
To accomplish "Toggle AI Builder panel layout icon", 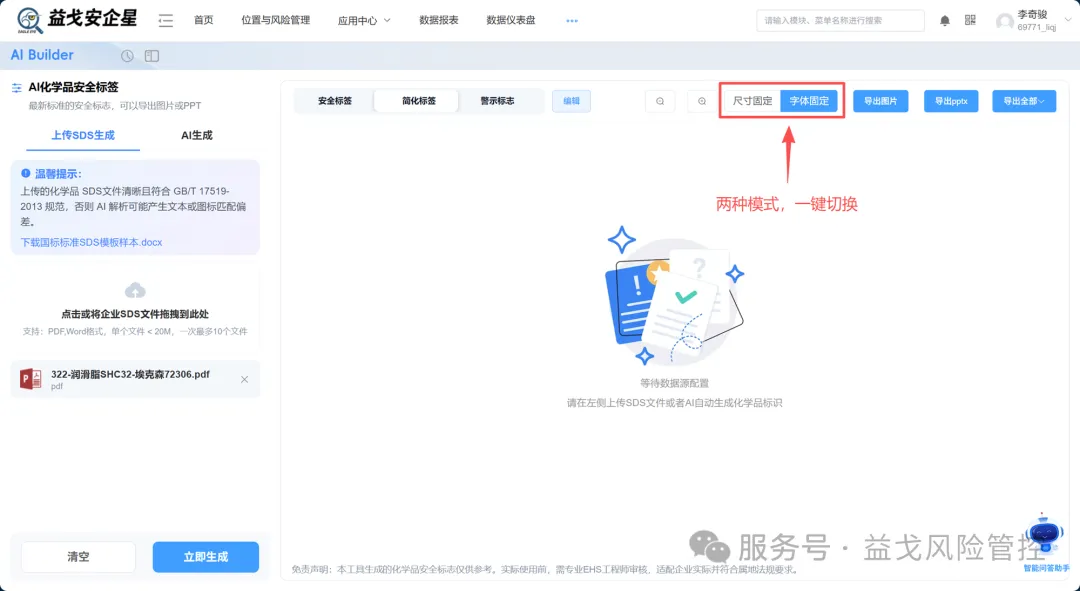I will click(152, 56).
